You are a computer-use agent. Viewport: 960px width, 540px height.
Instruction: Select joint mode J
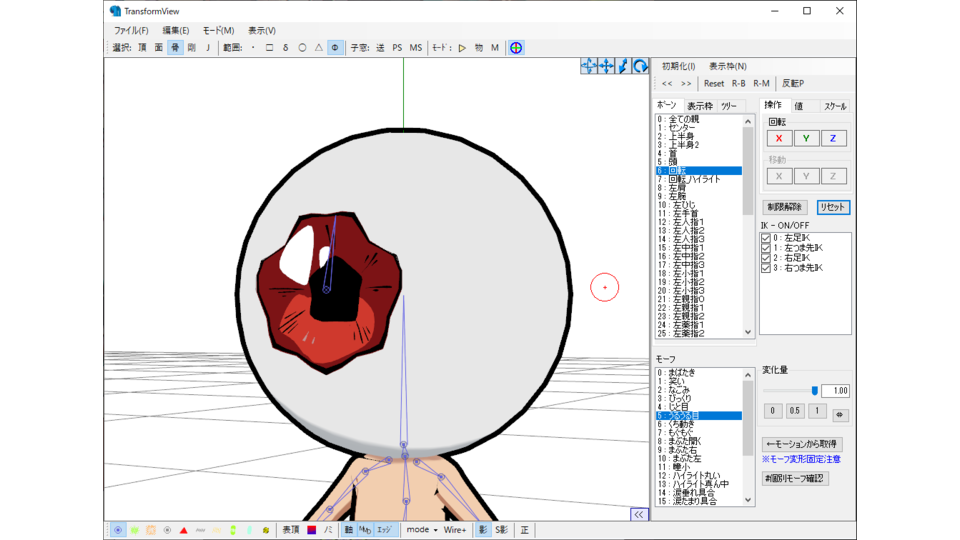pos(208,48)
